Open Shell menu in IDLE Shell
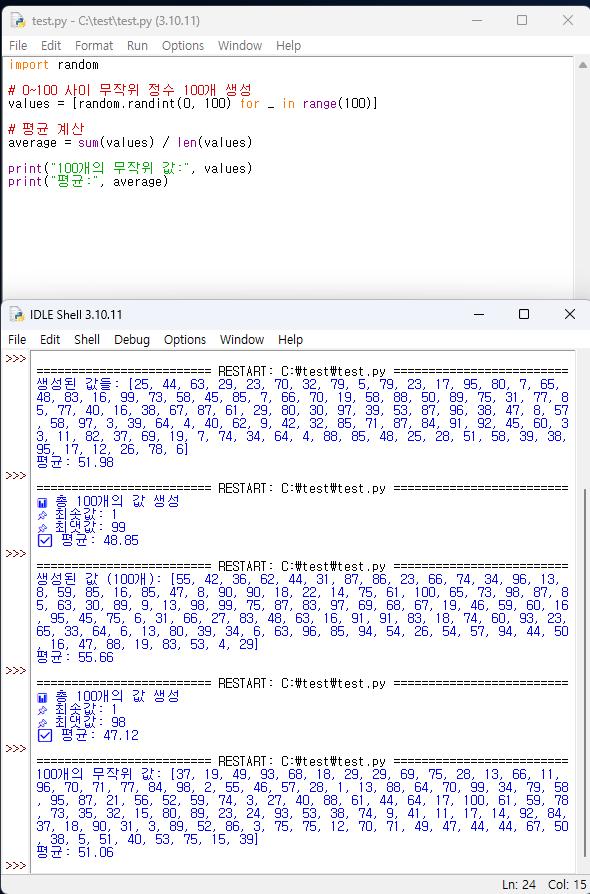590x894 pixels. point(87,340)
